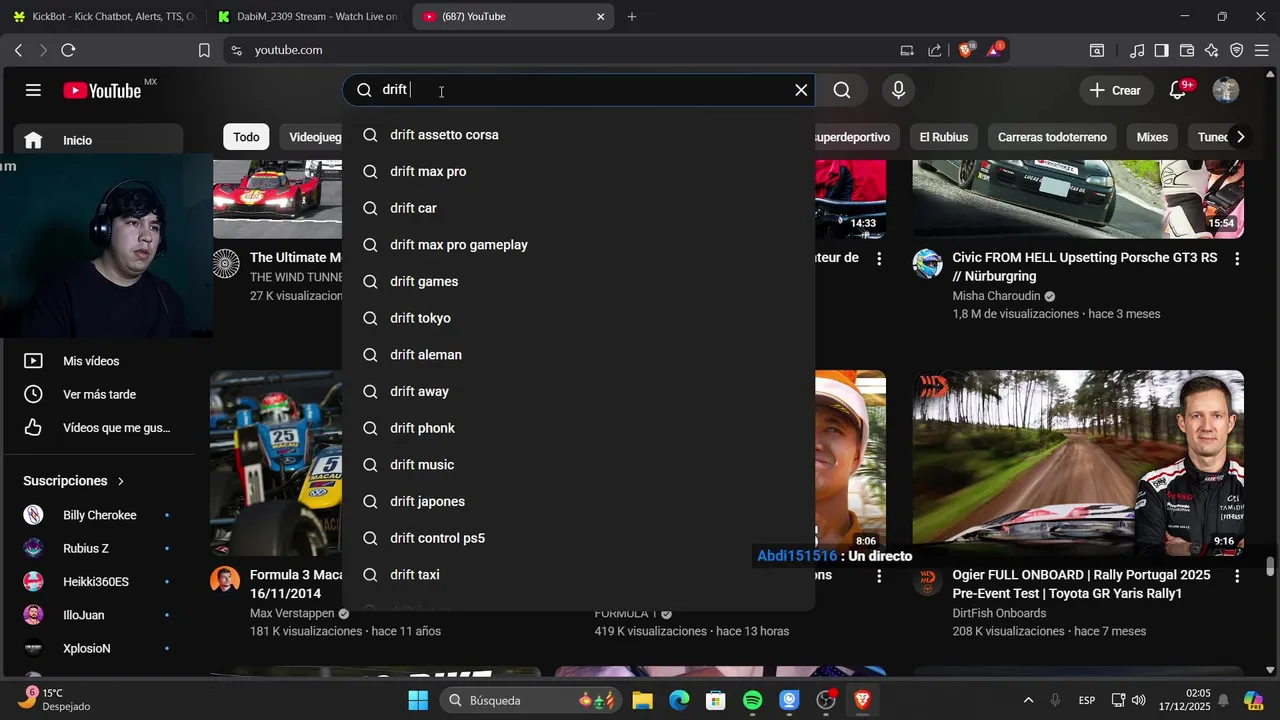Clear the search box with the X
This screenshot has height=720, width=1280.
pos(801,90)
